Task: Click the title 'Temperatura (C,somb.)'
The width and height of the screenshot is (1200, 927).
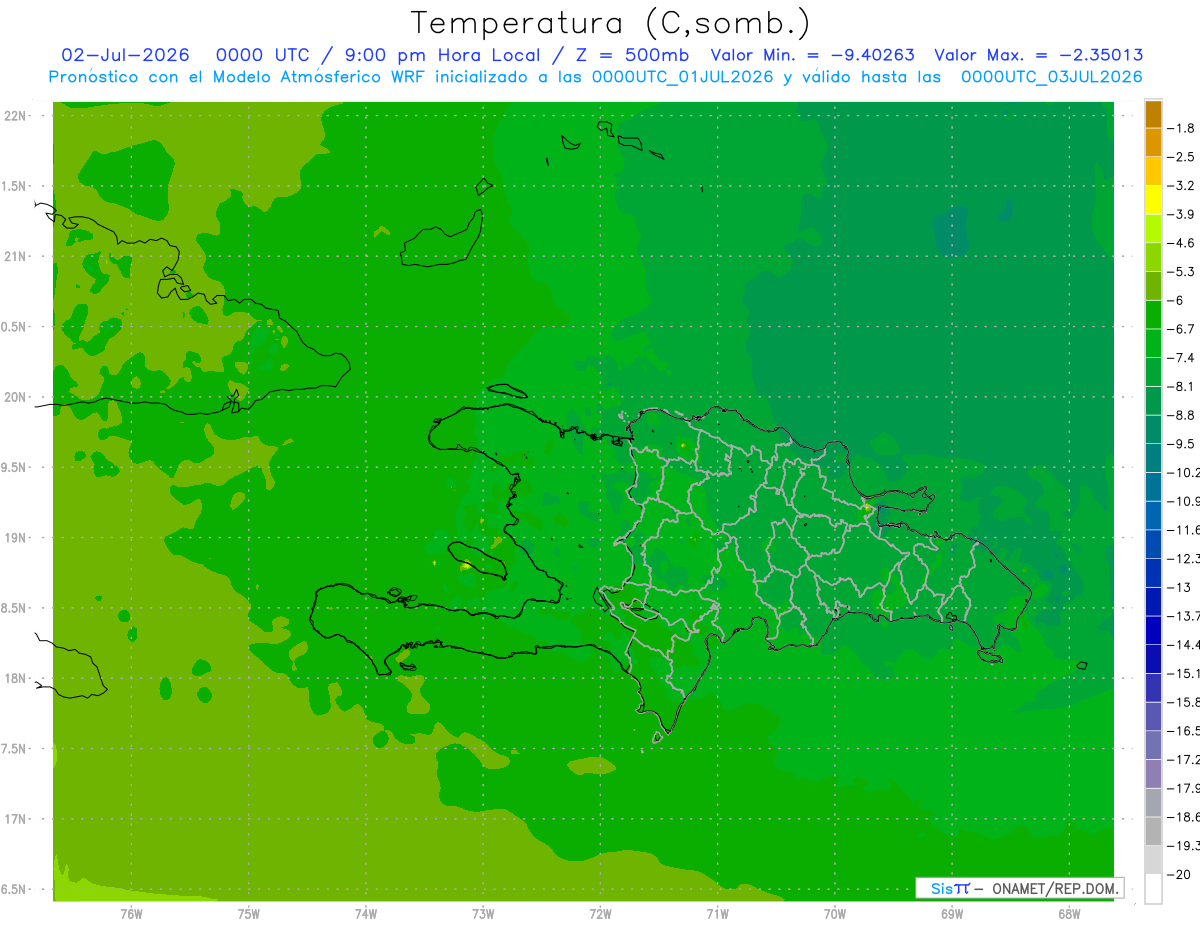Action: click(609, 24)
